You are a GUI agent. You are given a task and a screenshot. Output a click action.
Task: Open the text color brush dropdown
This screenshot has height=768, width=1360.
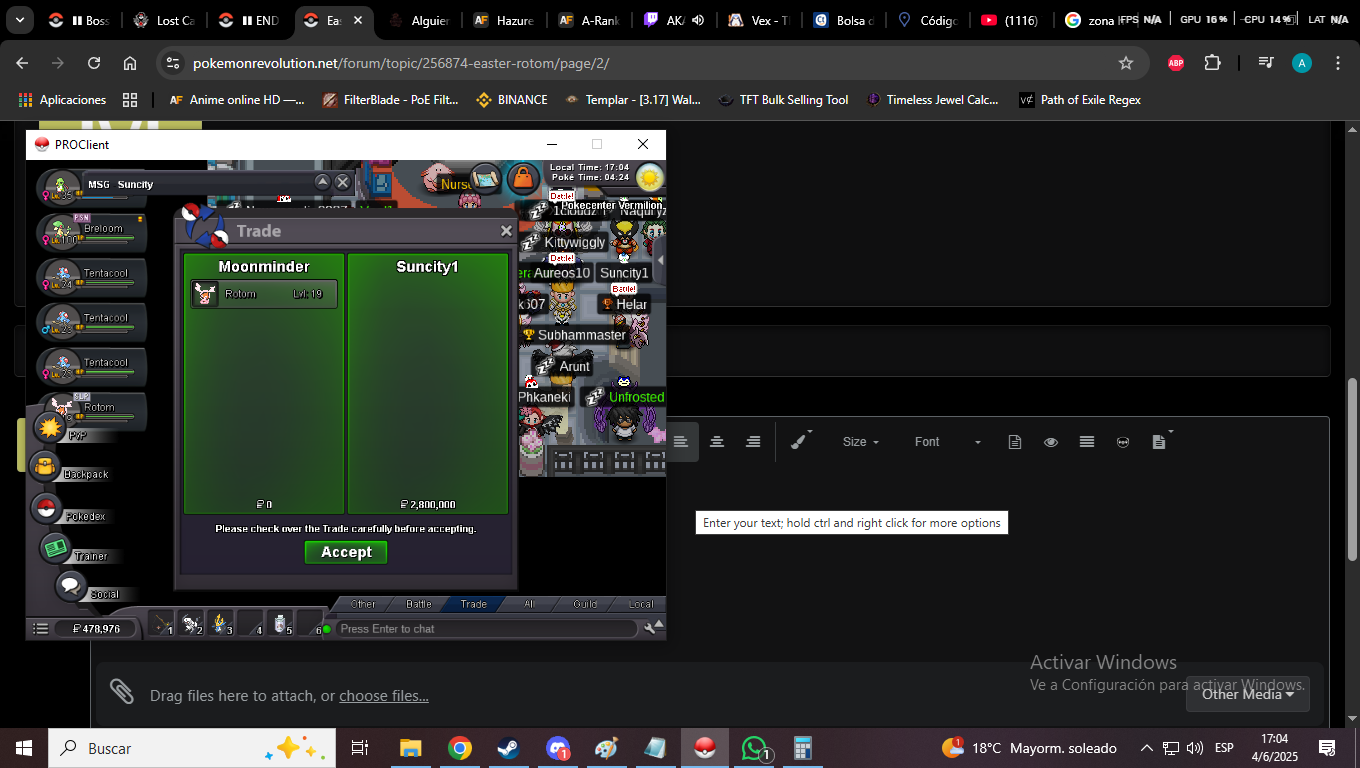pyautogui.click(x=801, y=441)
